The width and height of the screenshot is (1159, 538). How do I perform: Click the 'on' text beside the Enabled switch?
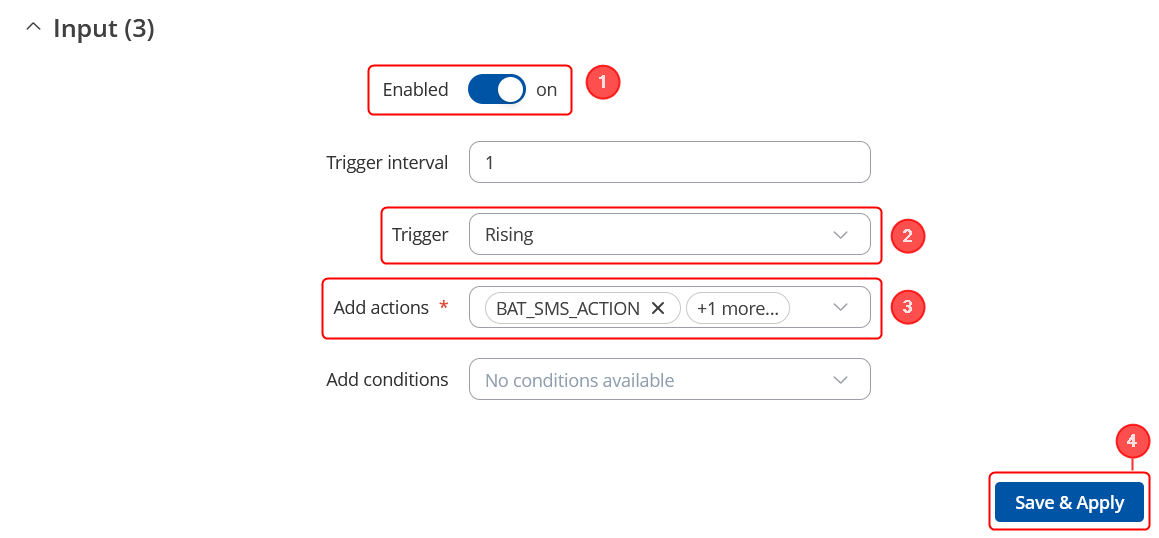click(x=546, y=89)
